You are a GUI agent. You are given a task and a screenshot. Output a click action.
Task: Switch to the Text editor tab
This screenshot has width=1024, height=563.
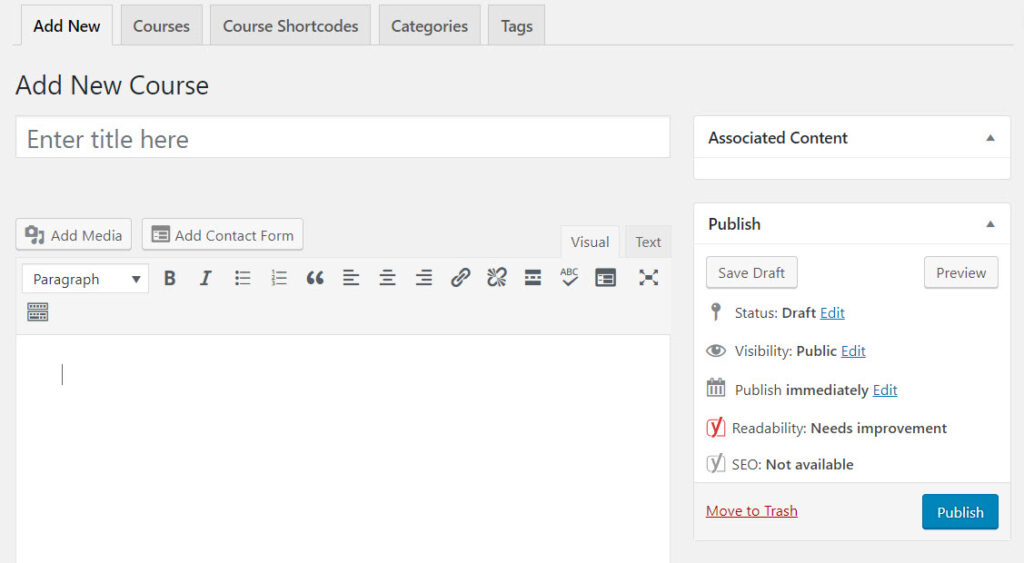[x=648, y=242]
